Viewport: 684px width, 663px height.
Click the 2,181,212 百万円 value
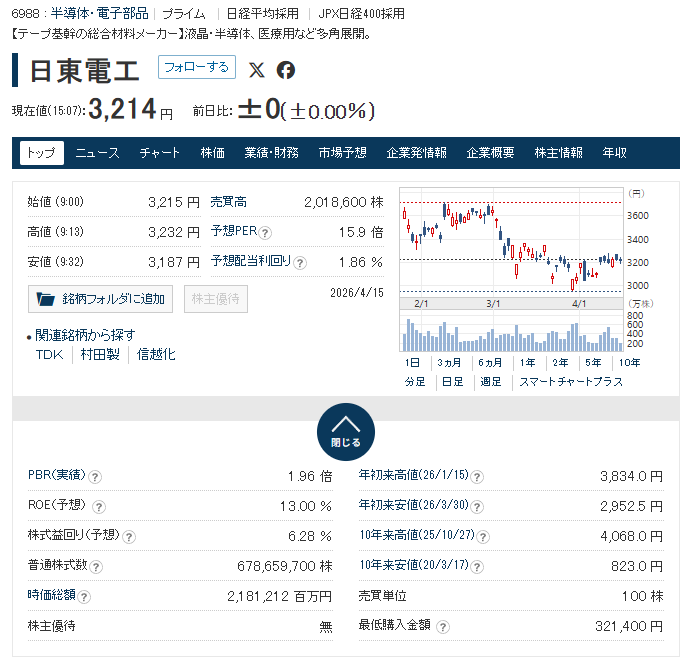[x=279, y=596]
